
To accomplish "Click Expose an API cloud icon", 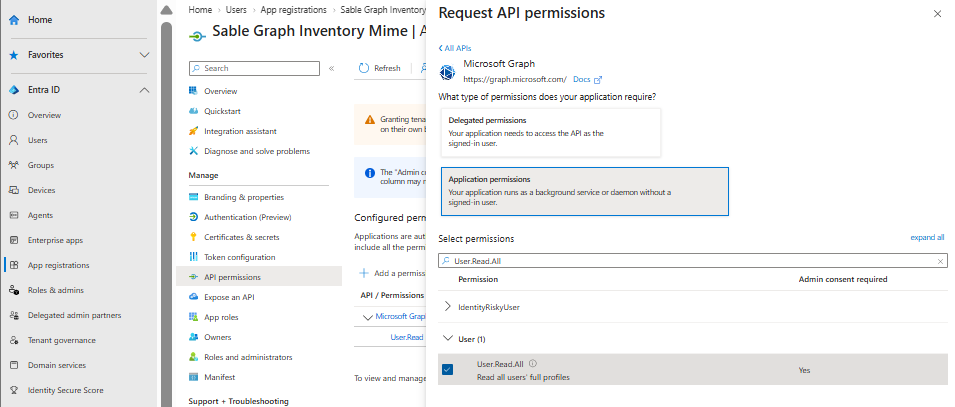I will point(194,297).
